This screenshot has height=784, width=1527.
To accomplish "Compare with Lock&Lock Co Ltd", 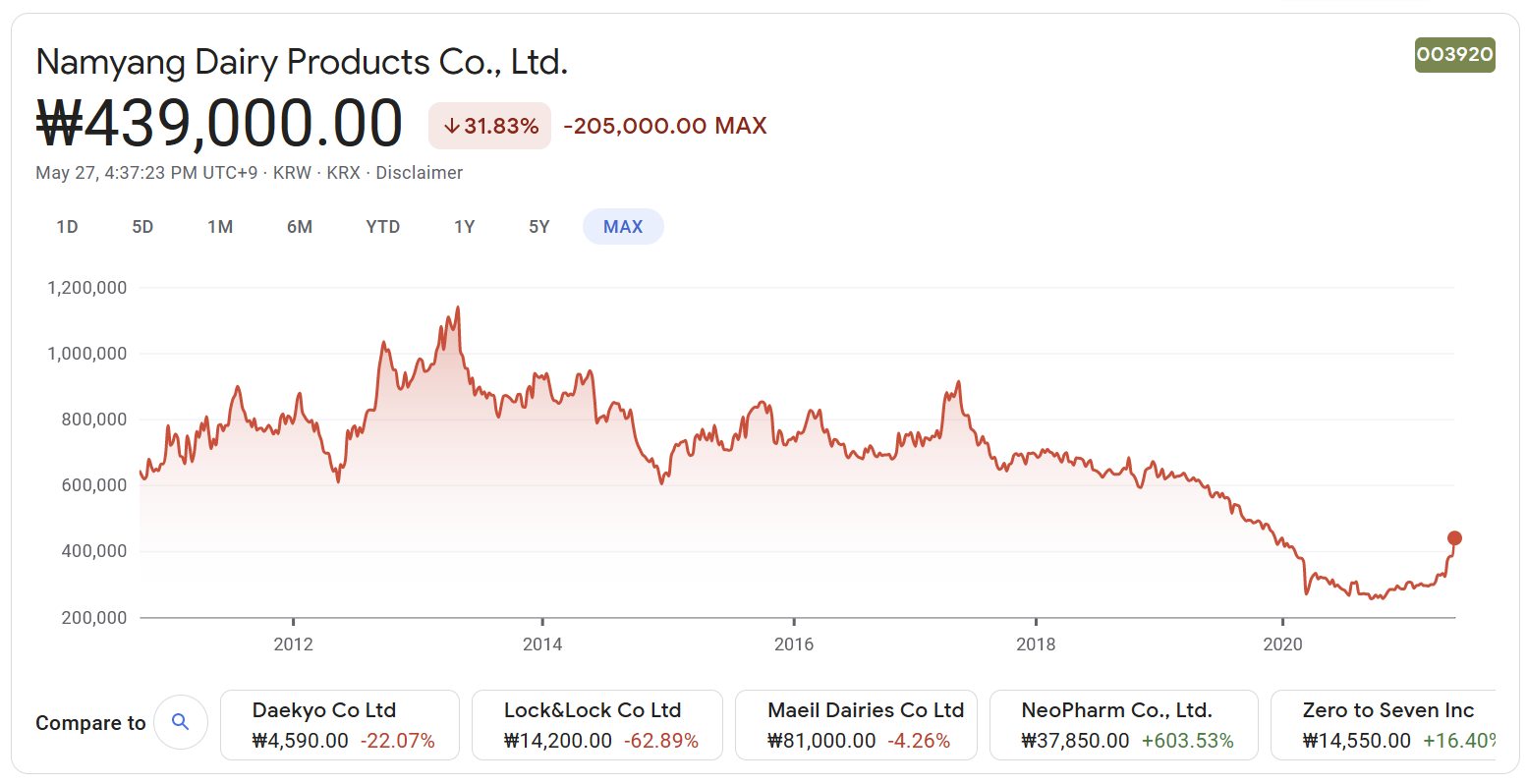I will tap(597, 725).
